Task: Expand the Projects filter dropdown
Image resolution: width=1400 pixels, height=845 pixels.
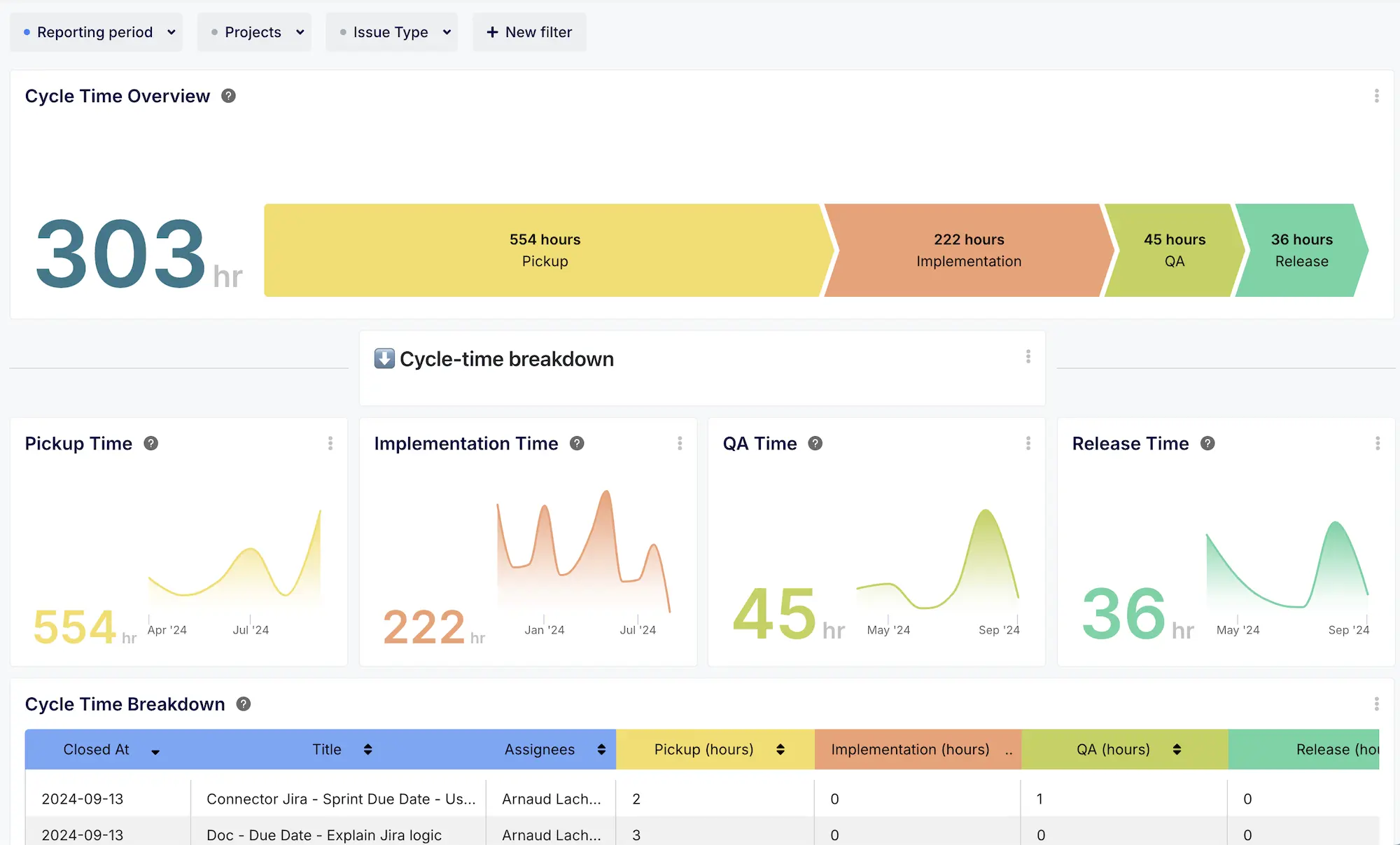Action: (254, 32)
